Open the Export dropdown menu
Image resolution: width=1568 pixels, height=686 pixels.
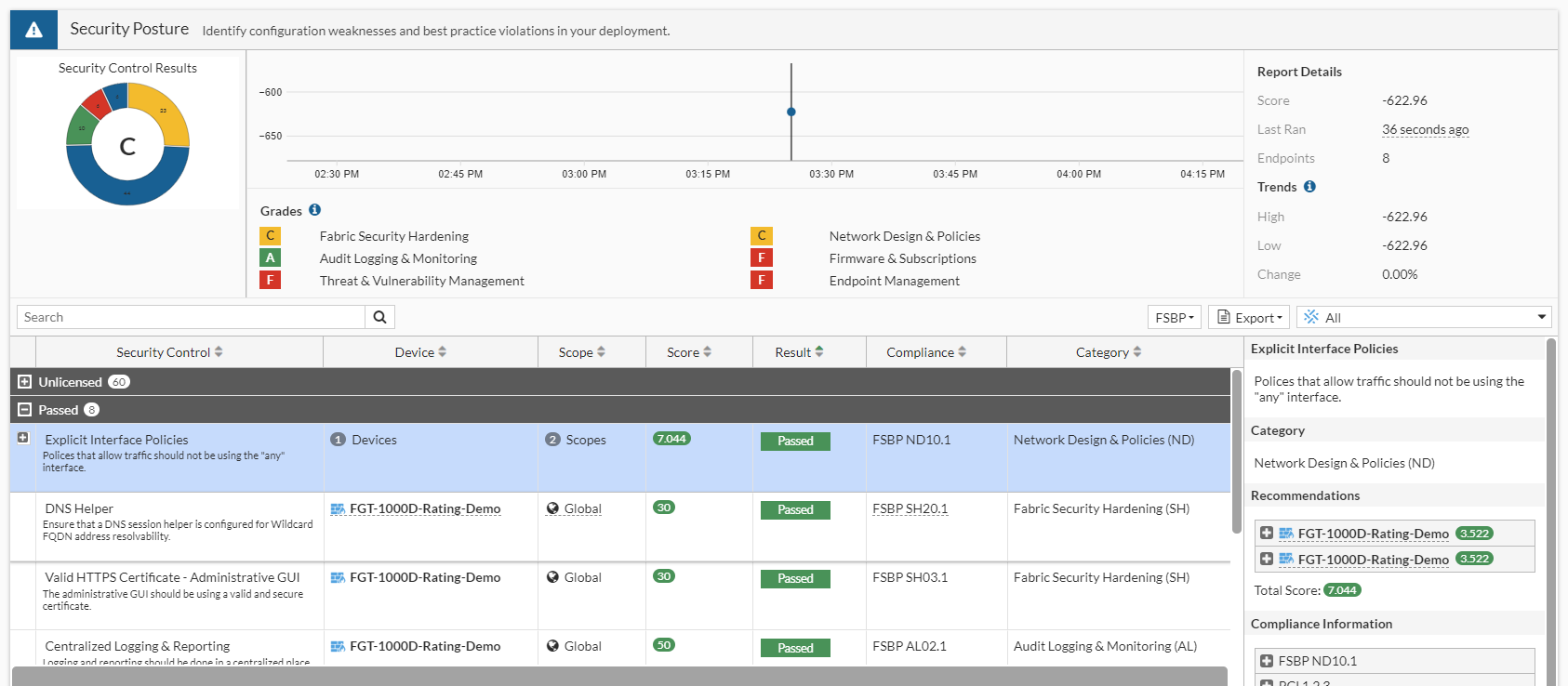click(x=1249, y=318)
